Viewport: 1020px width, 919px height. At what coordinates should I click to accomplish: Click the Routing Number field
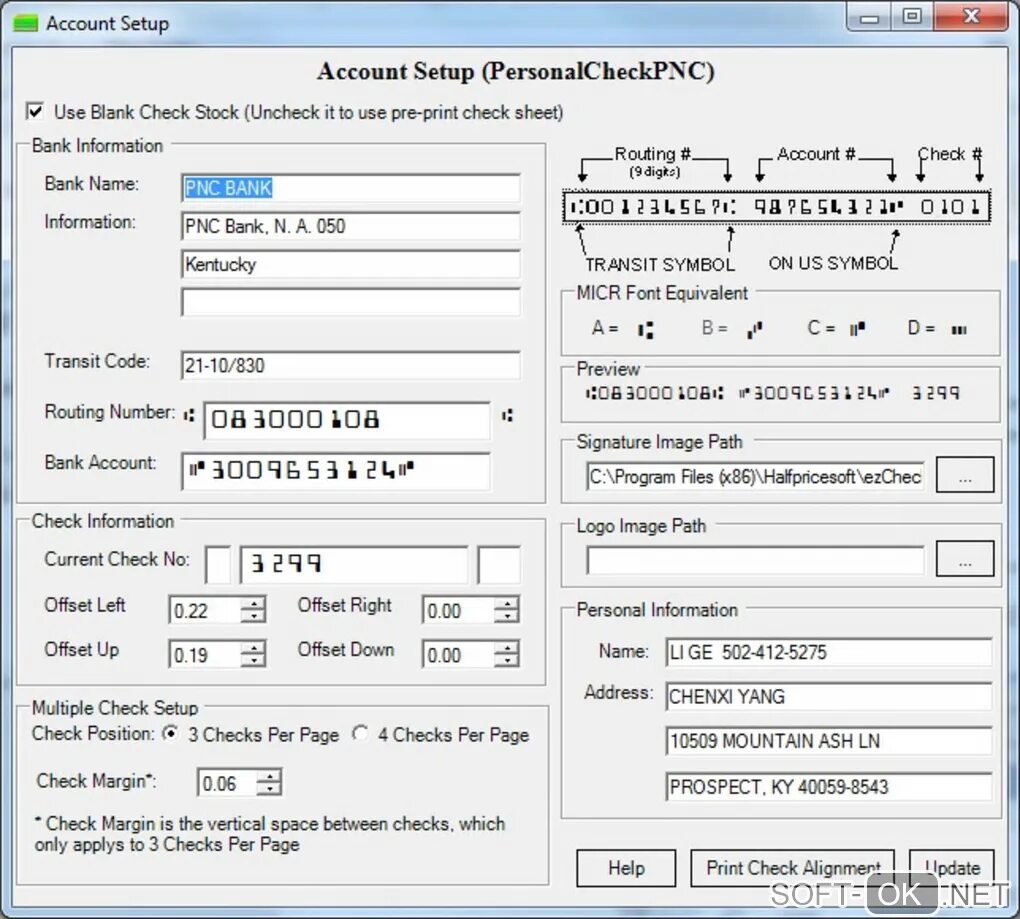[347, 420]
